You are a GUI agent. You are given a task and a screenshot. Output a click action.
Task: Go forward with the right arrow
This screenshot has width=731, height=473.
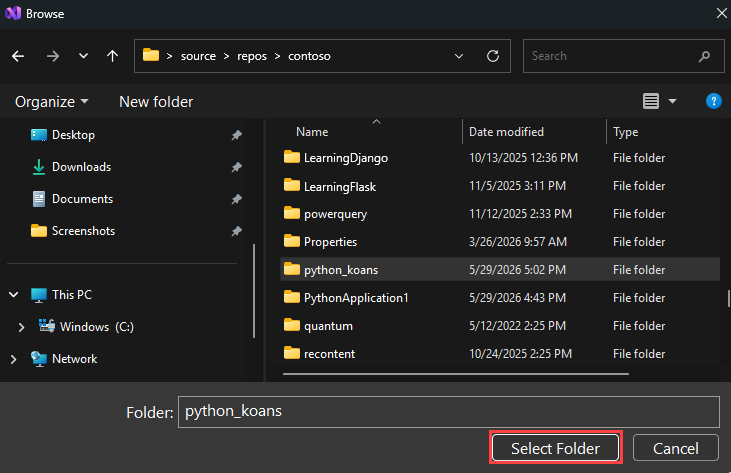pos(53,56)
